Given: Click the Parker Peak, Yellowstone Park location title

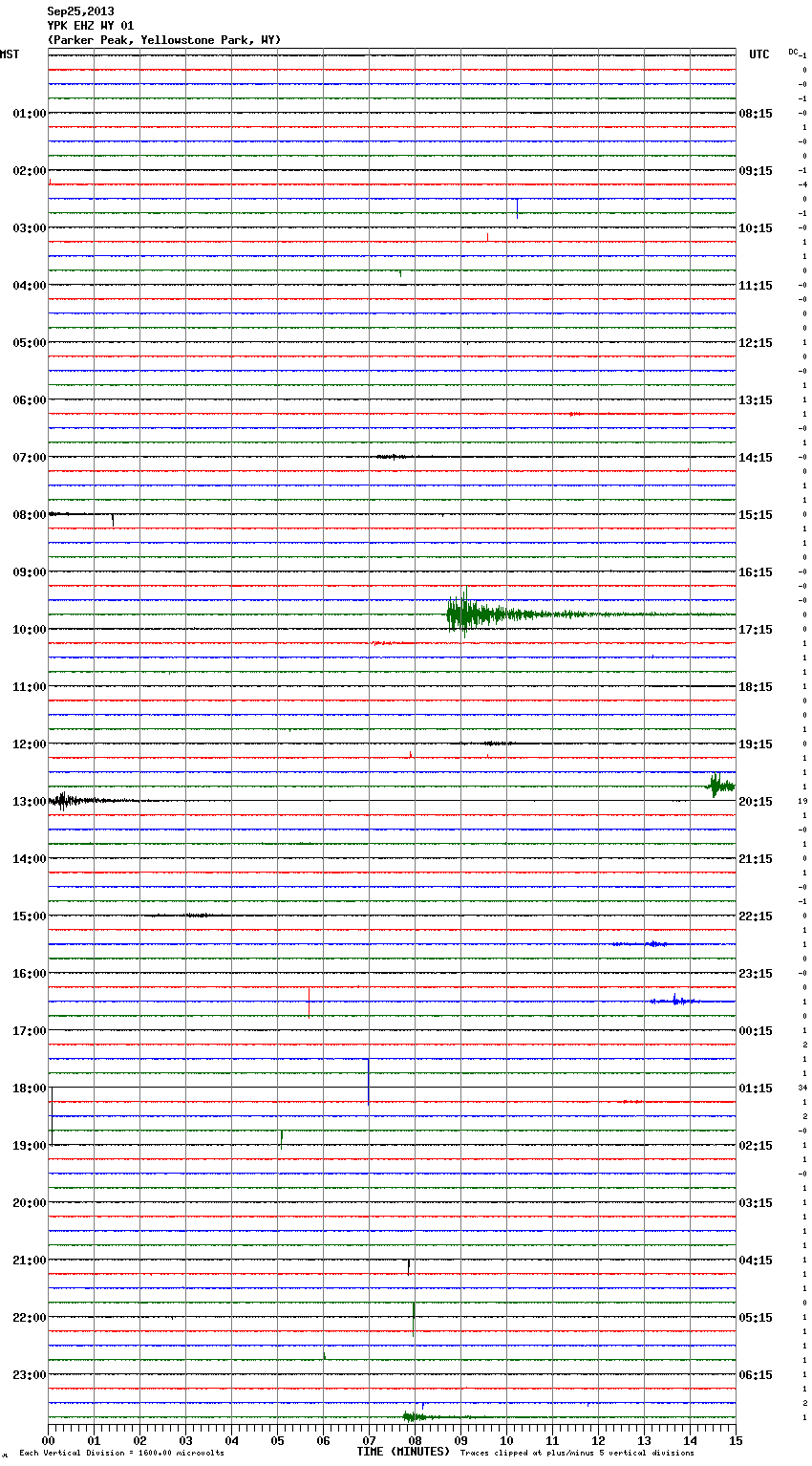Looking at the screenshot, I should [164, 40].
